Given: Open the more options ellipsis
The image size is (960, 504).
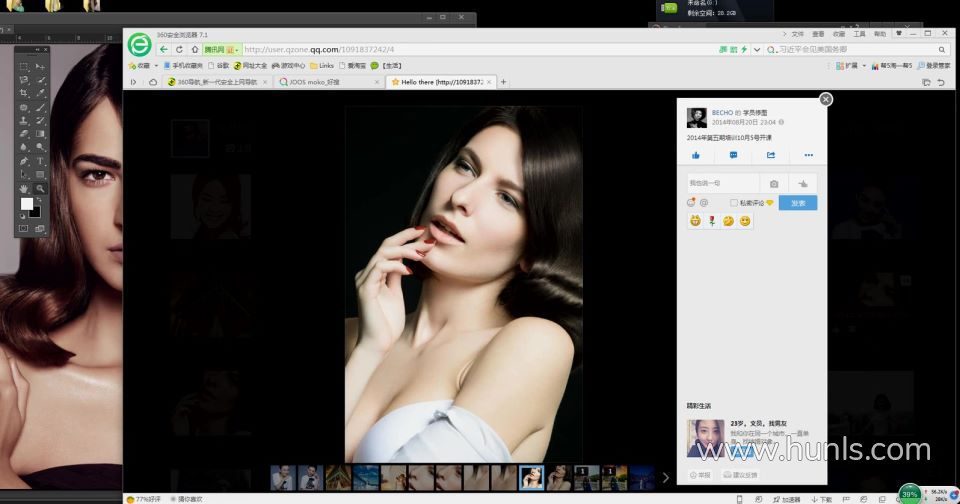Looking at the screenshot, I should click(809, 155).
